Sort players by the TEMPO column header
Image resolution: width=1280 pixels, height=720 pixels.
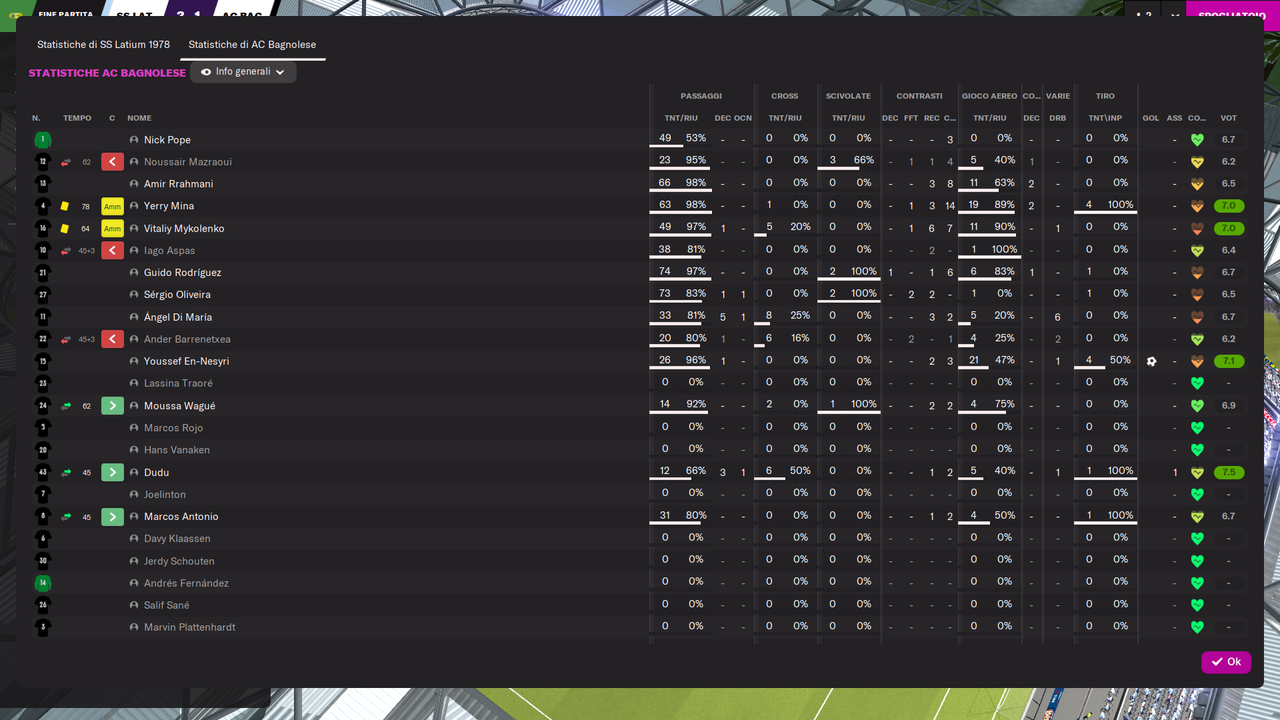pos(77,118)
